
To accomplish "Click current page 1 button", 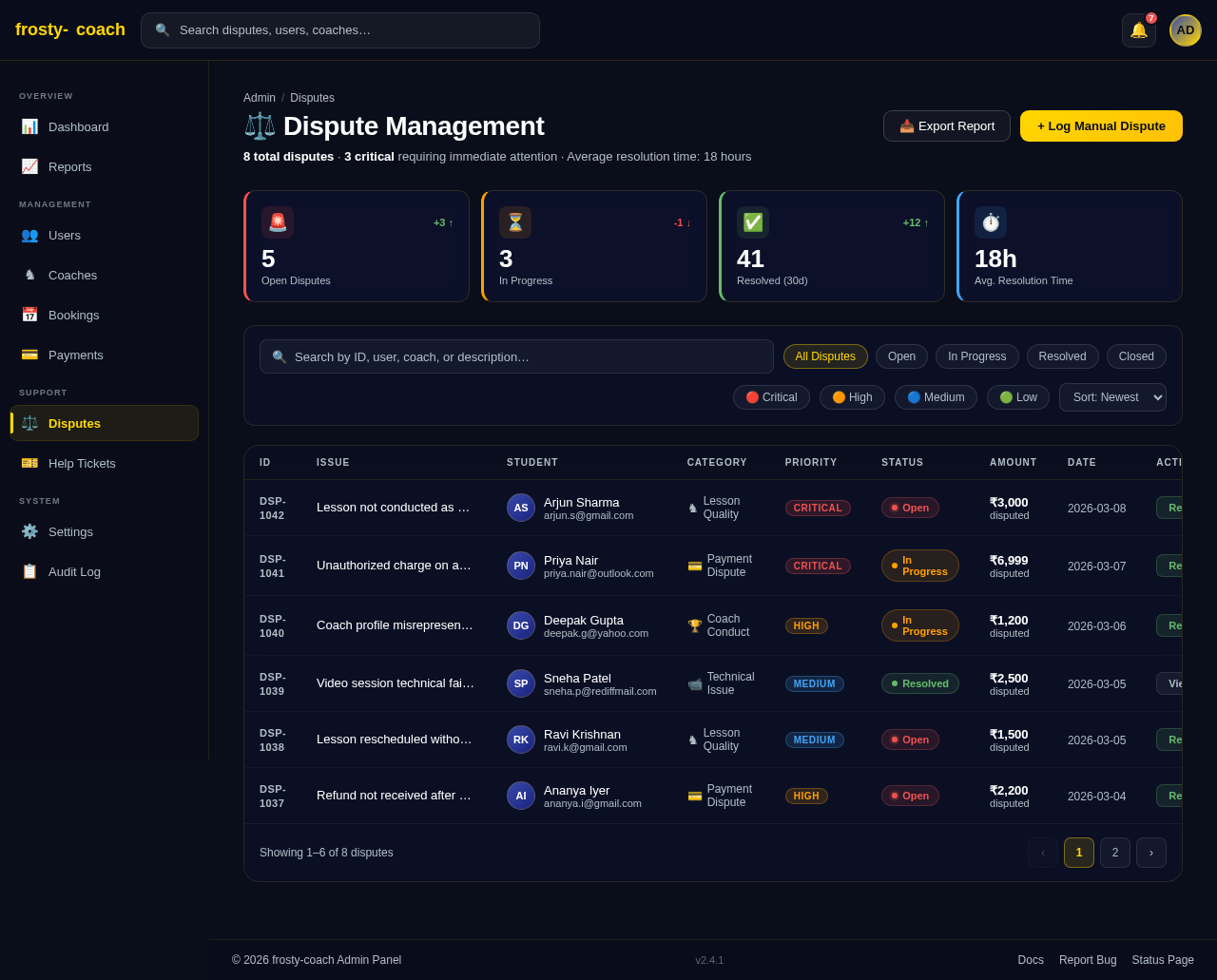I will coord(1079,853).
